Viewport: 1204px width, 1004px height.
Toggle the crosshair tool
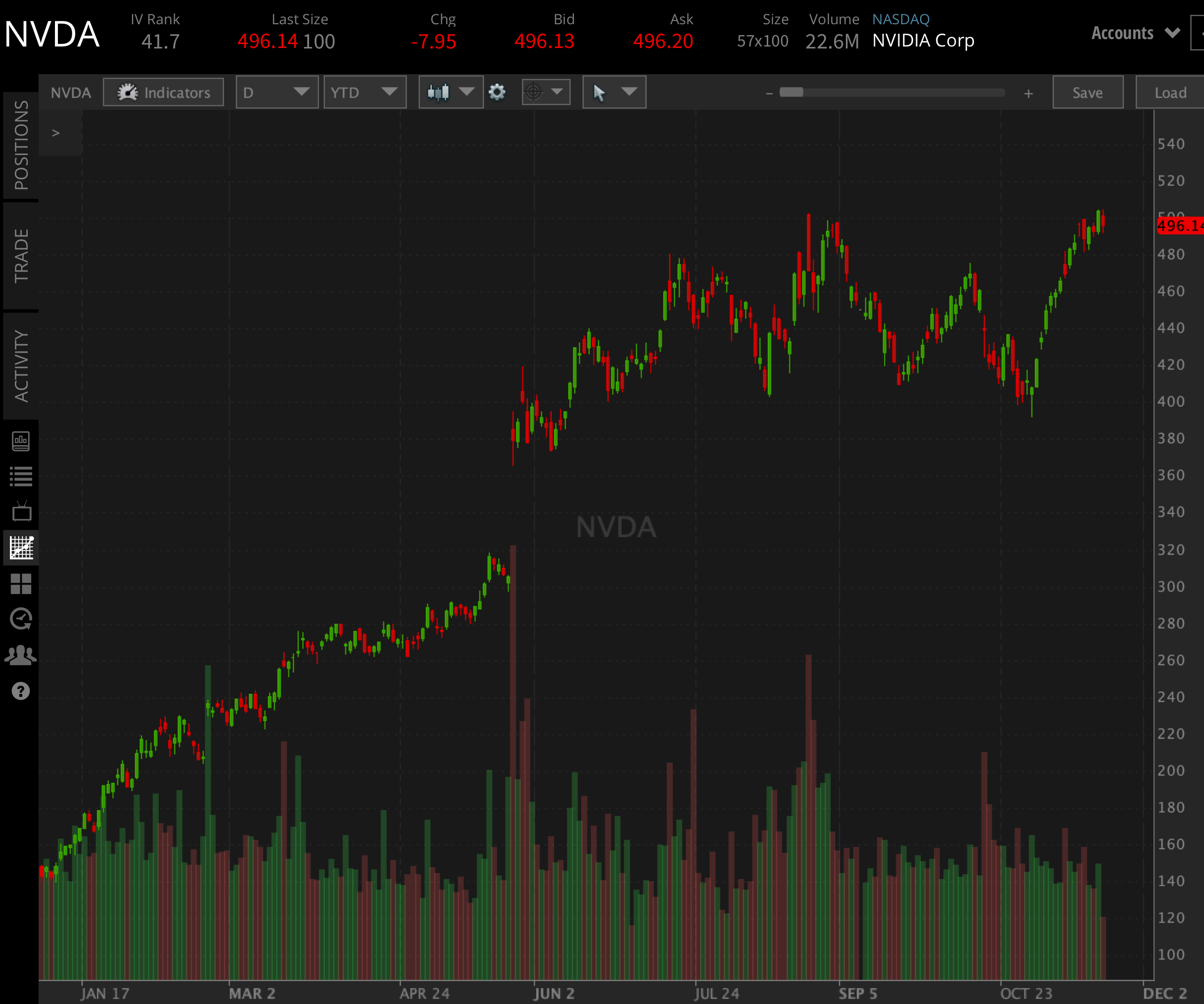click(534, 91)
